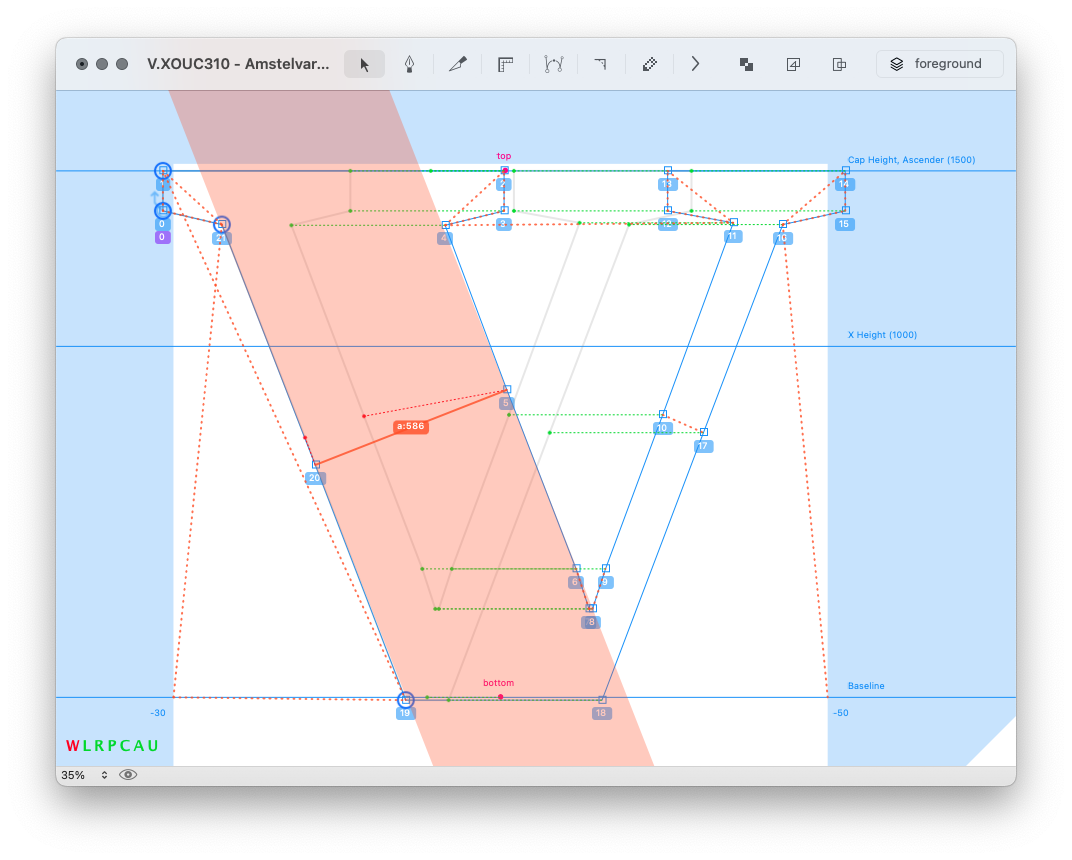Choose the bezier curve segment tool
The image size is (1072, 860).
click(554, 64)
